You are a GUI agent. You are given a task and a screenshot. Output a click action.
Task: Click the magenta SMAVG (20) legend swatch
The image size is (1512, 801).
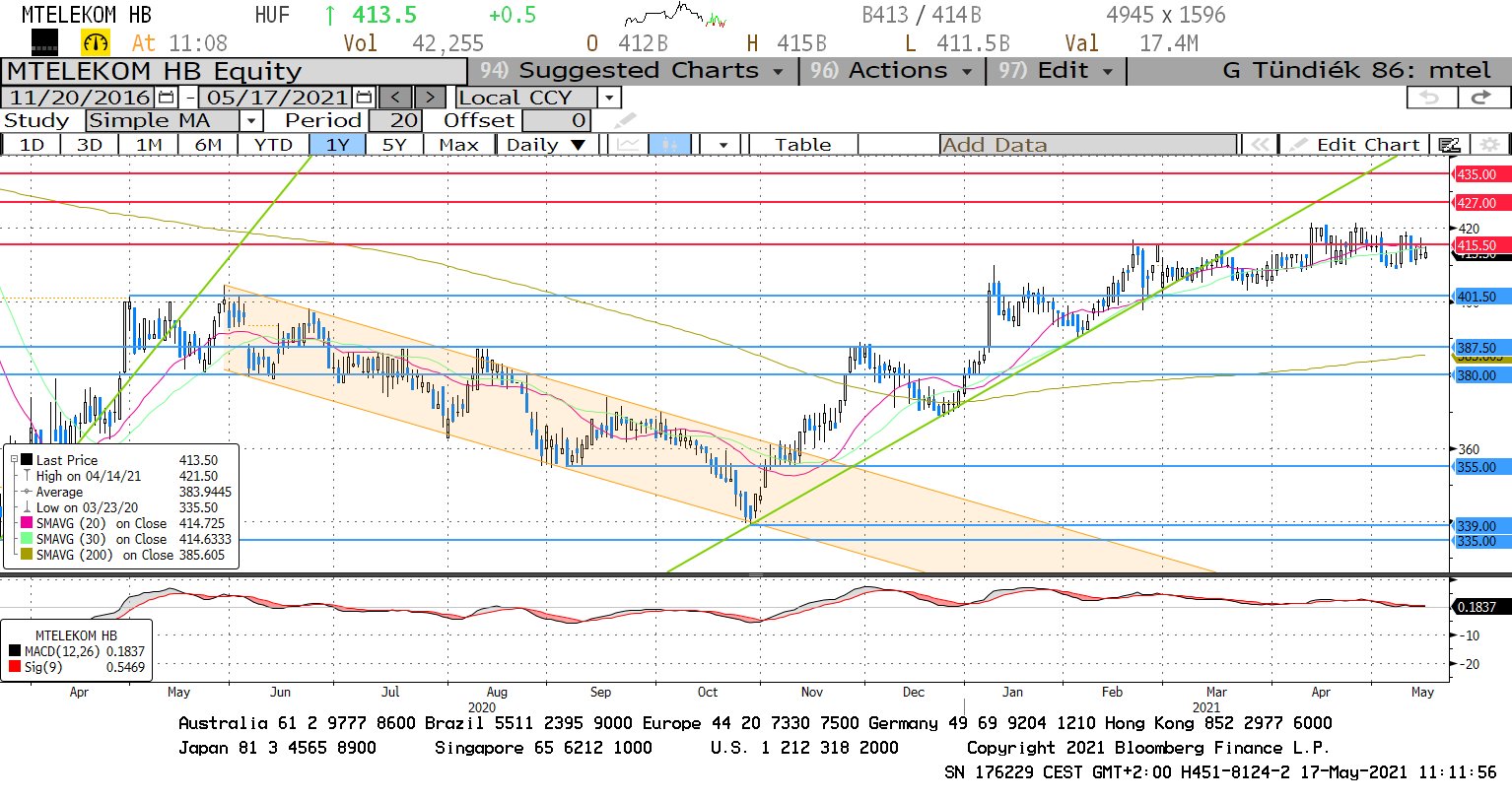point(27,523)
